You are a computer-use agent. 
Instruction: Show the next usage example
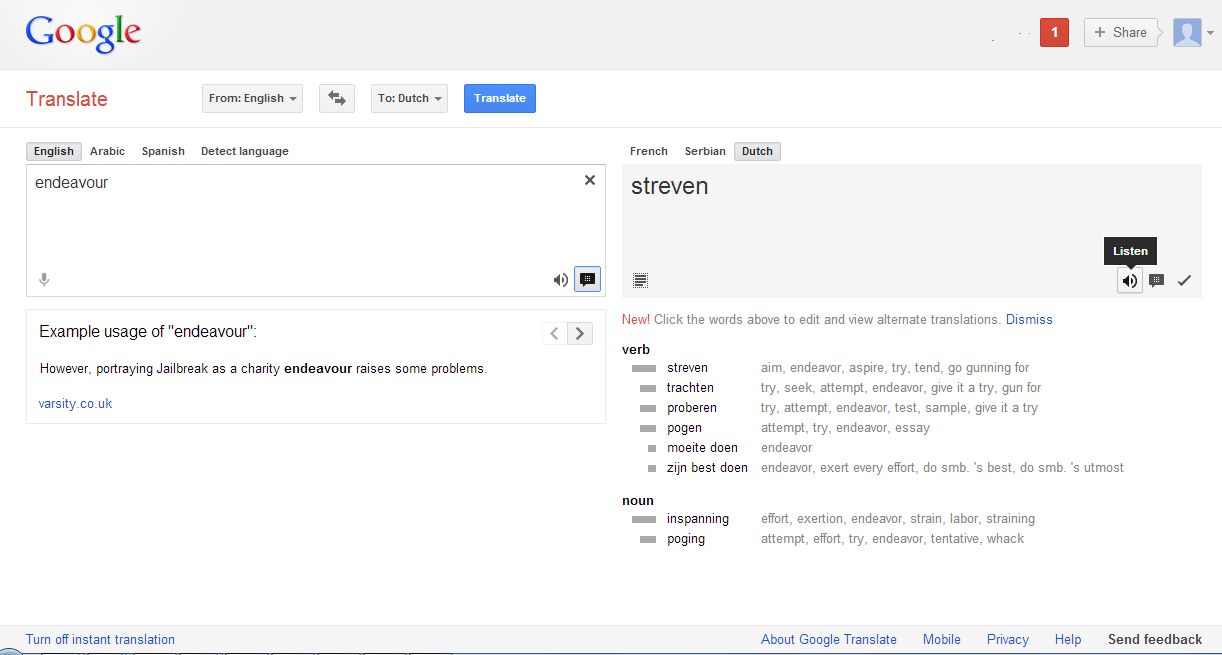pyautogui.click(x=580, y=334)
